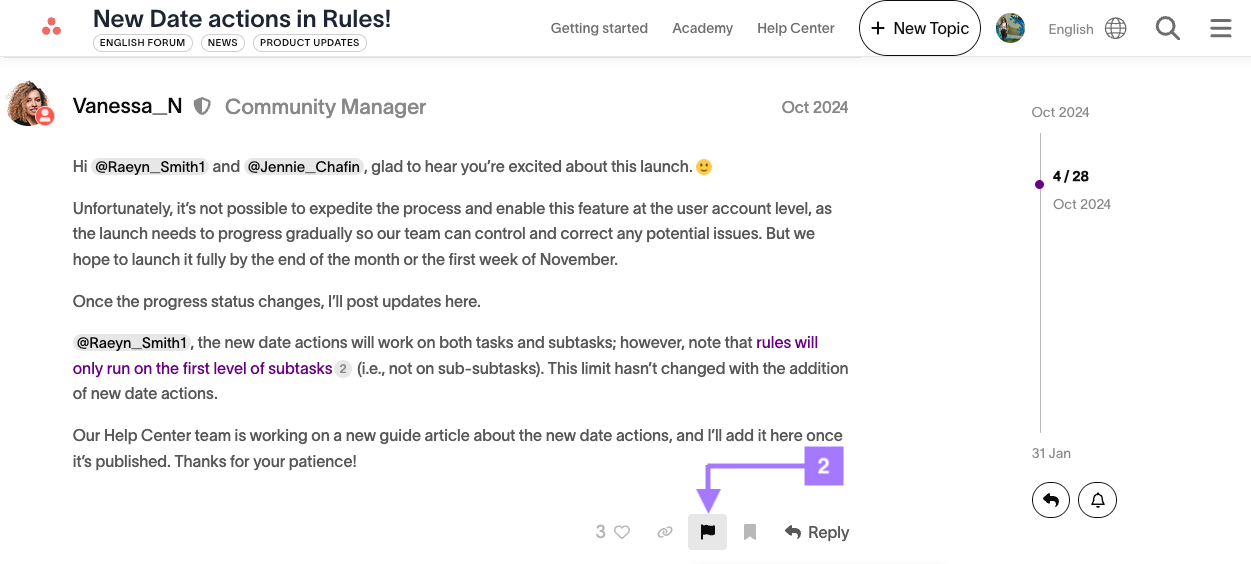Open the hamburger menu icon

click(x=1220, y=28)
